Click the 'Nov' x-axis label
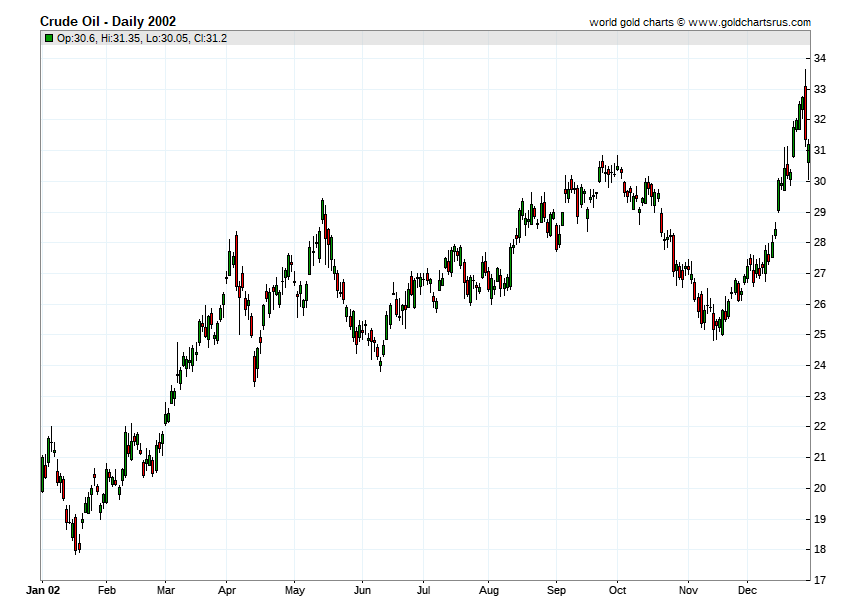 pyautogui.click(x=688, y=590)
